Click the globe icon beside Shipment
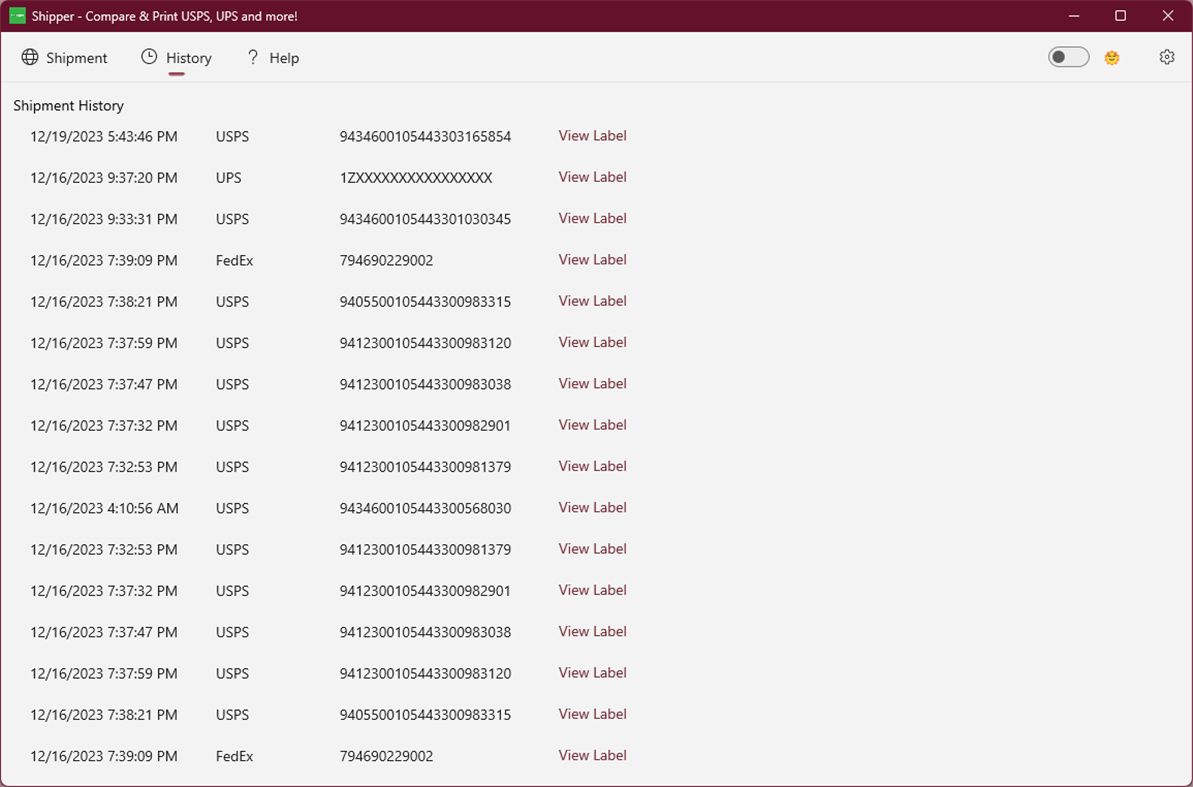Viewport: 1193px width, 787px height. [x=30, y=58]
